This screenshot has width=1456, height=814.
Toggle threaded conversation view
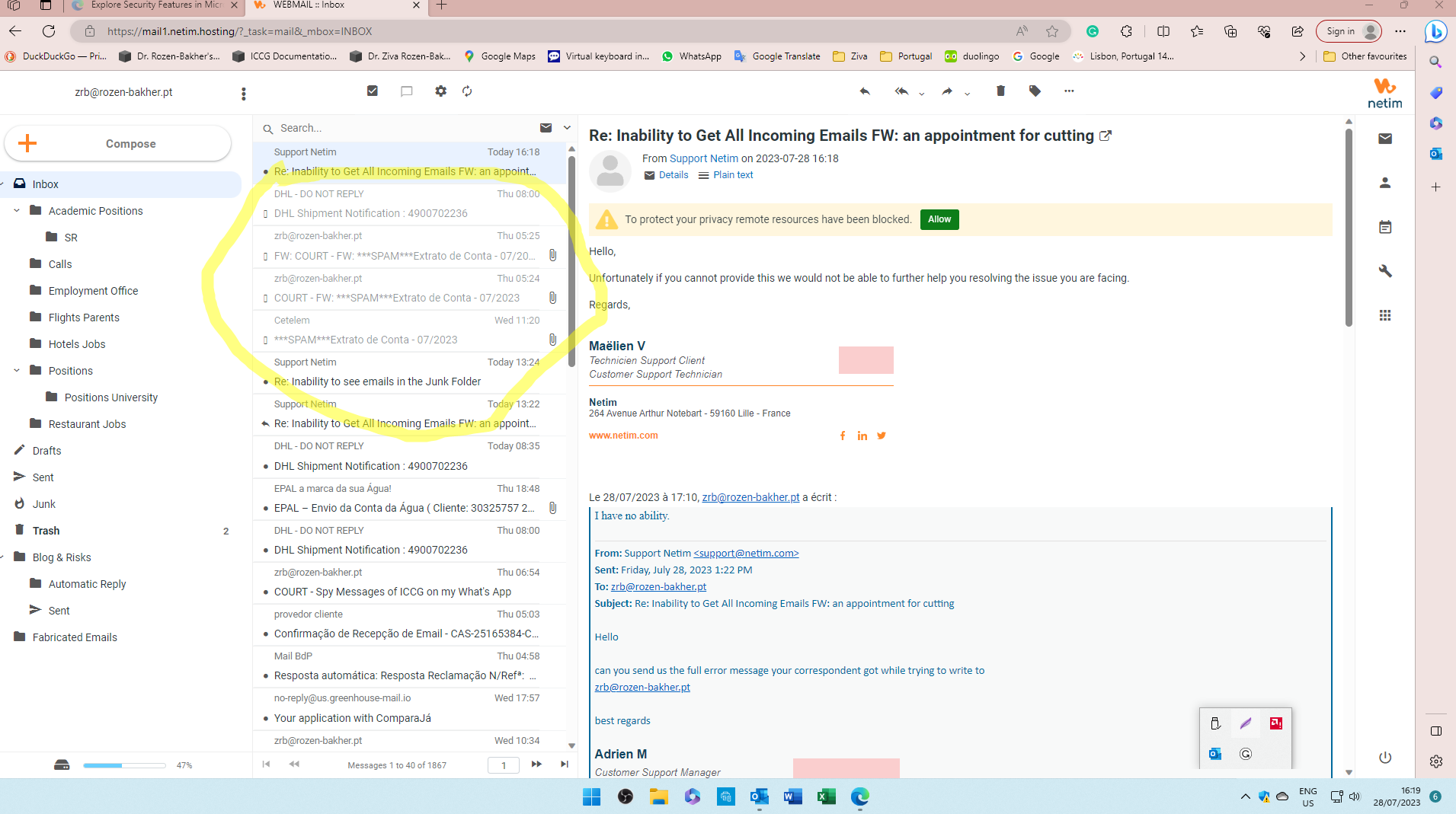[x=406, y=91]
